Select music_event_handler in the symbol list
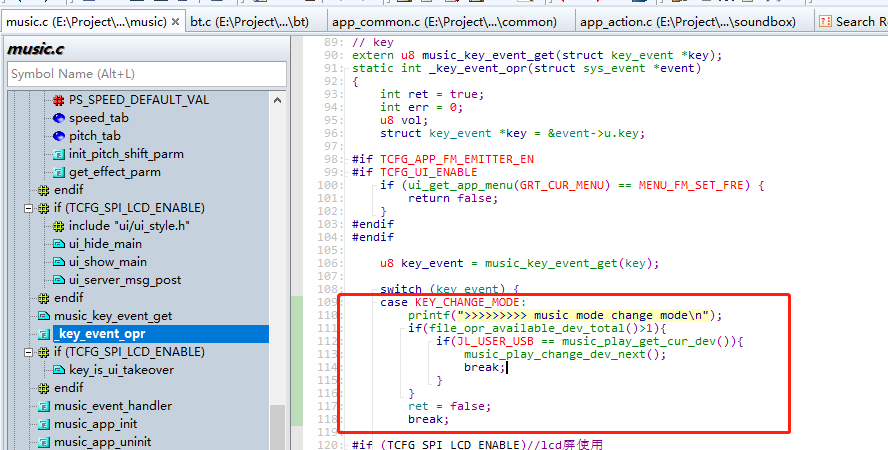 pos(113,406)
